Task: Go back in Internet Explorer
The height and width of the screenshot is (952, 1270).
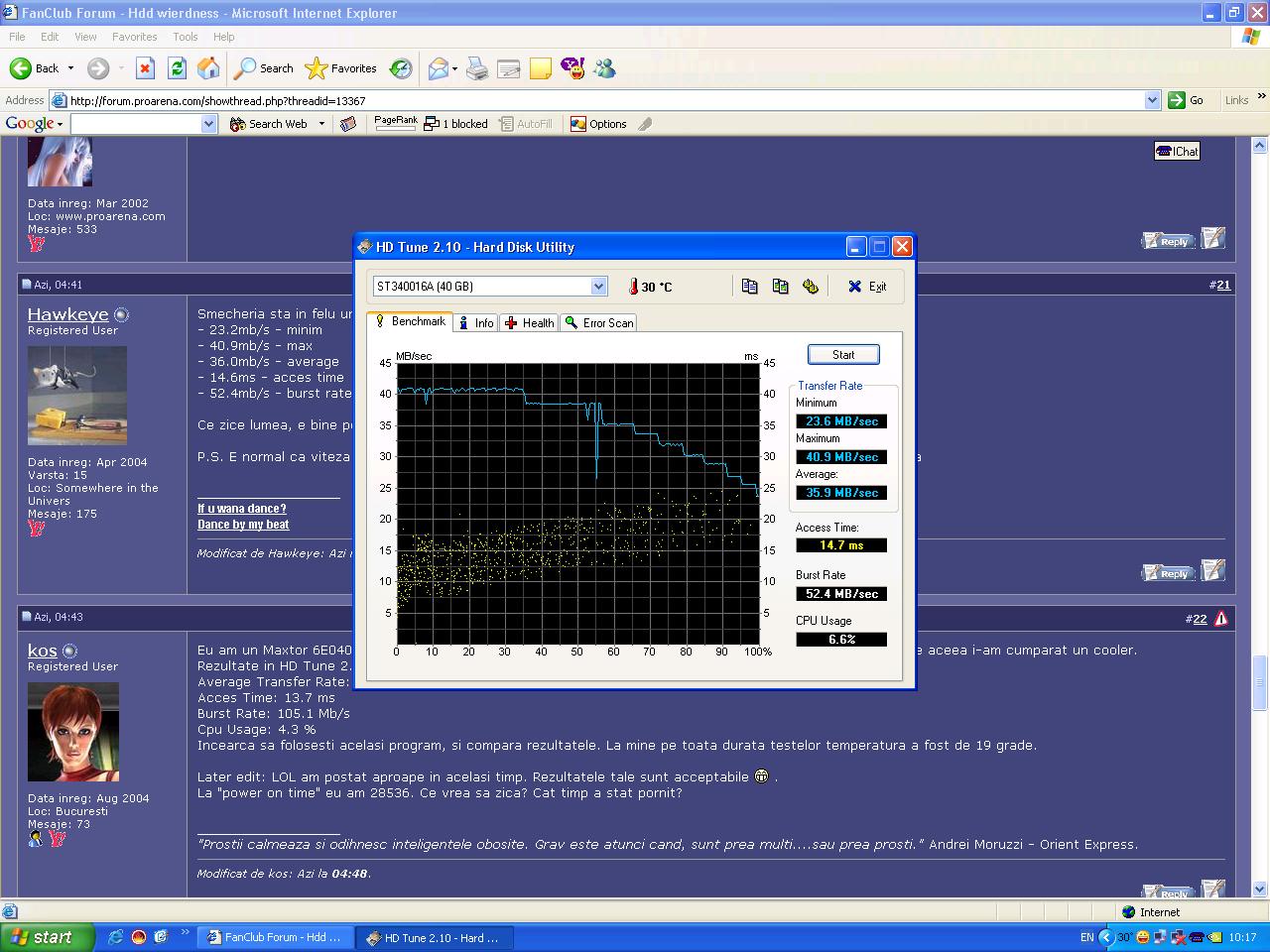Action: [35, 68]
